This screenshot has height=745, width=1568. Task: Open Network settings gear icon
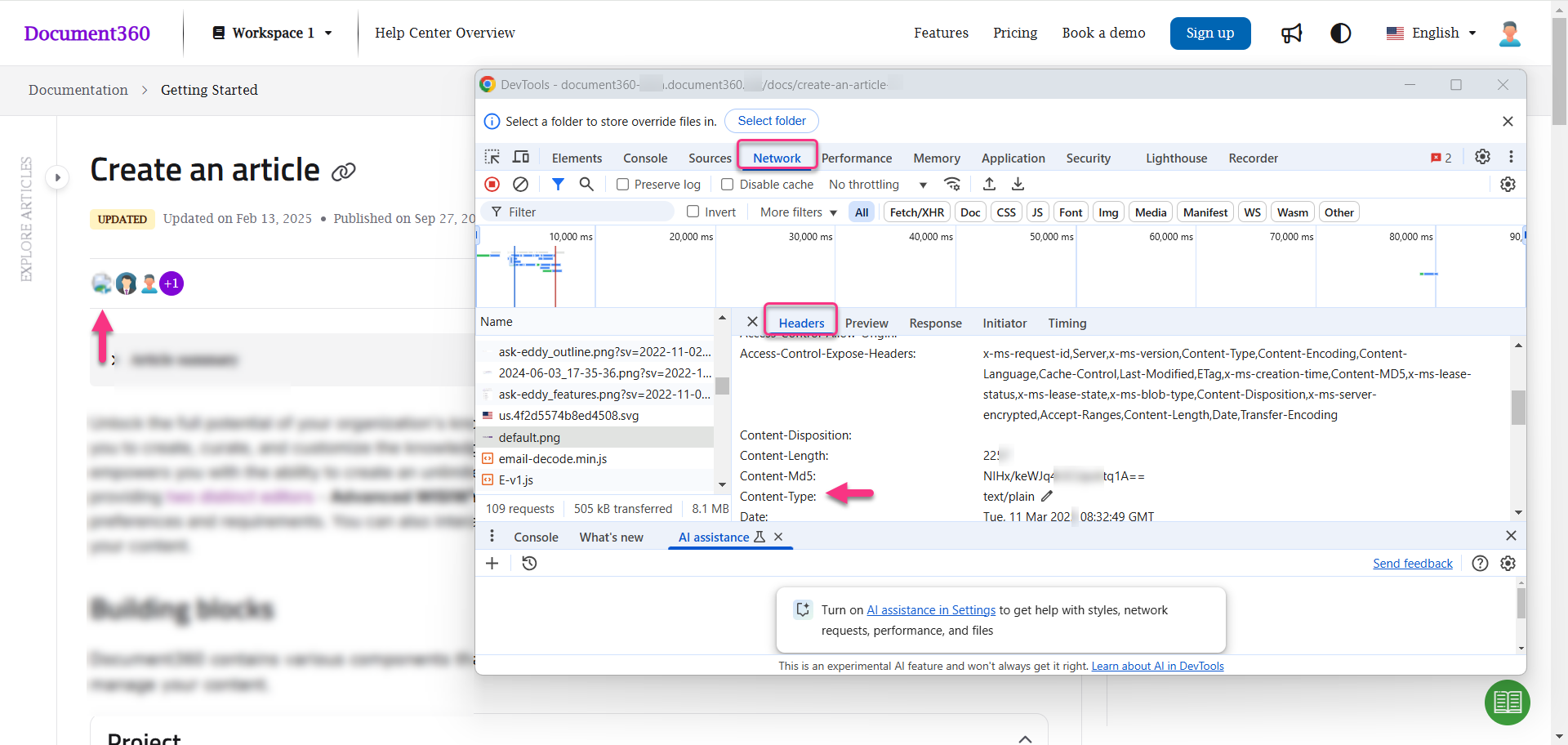click(x=1508, y=185)
